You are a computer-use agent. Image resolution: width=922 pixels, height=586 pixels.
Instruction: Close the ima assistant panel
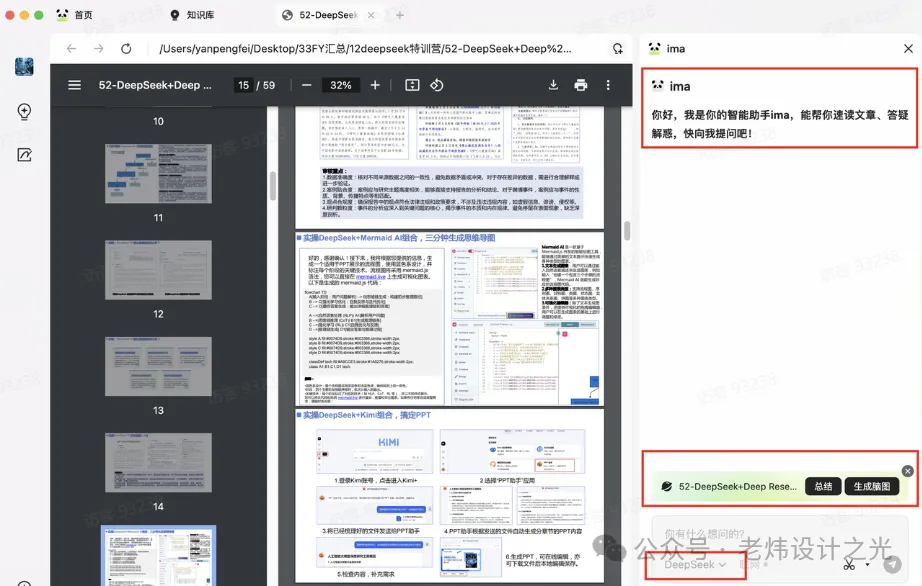(x=908, y=49)
